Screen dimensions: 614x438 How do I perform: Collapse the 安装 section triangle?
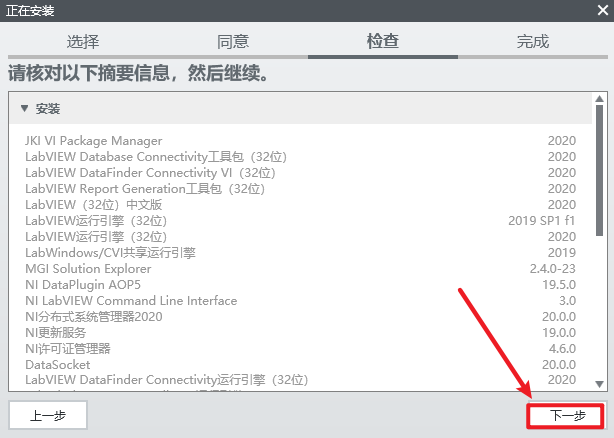pyautogui.click(x=25, y=108)
